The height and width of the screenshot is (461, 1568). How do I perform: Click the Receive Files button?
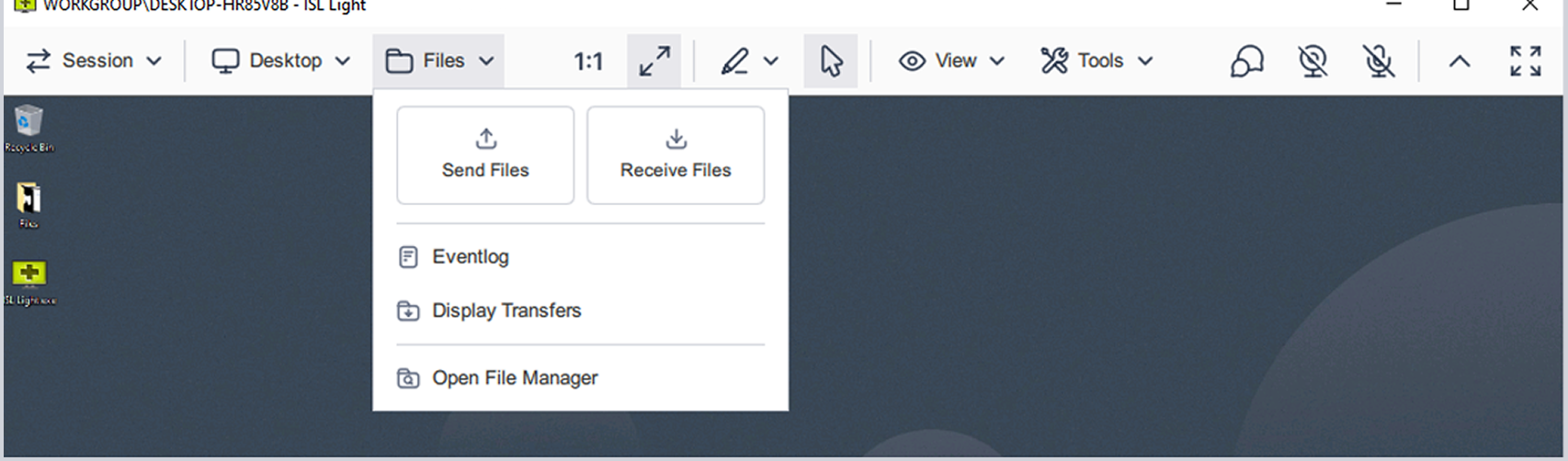(676, 155)
